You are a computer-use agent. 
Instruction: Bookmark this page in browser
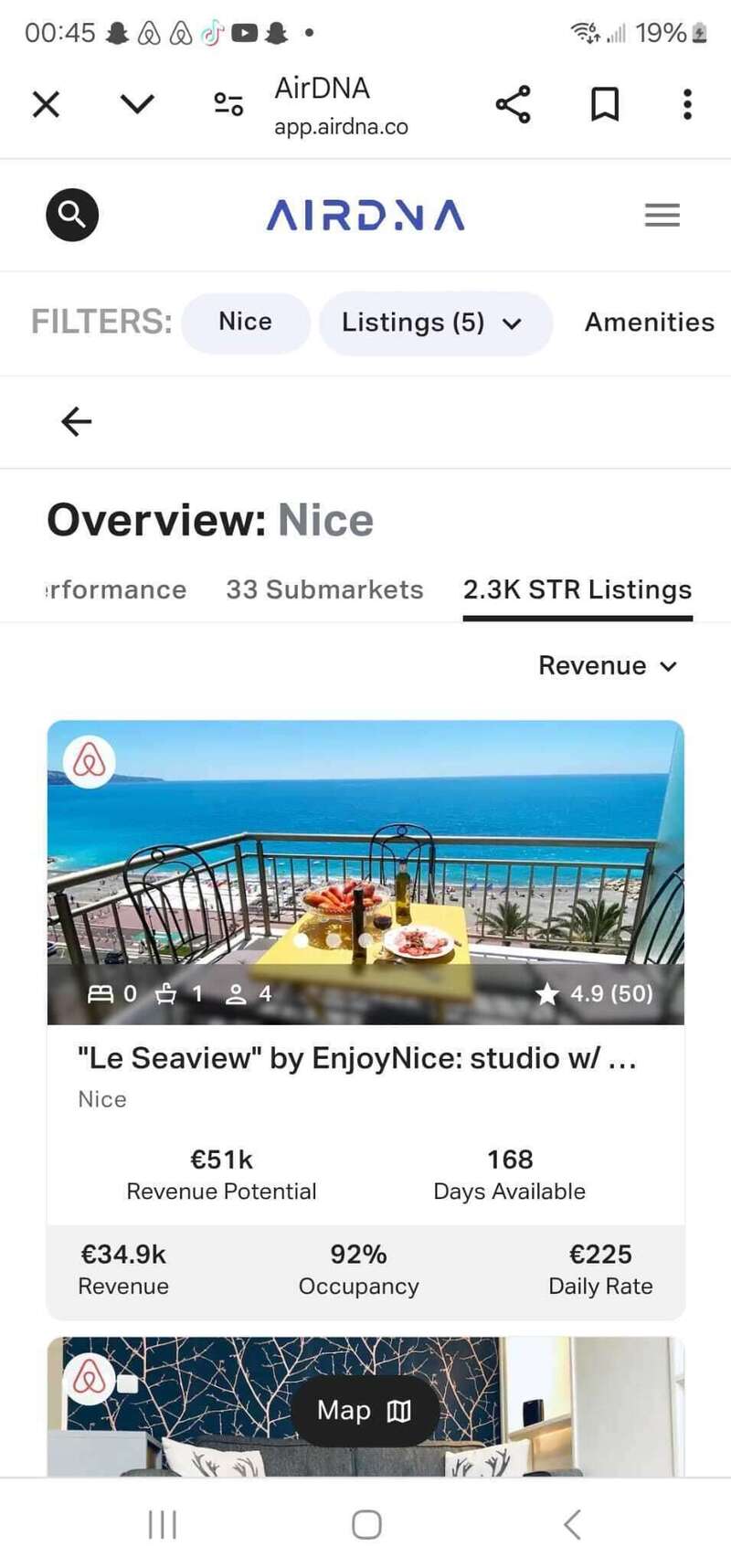[604, 104]
